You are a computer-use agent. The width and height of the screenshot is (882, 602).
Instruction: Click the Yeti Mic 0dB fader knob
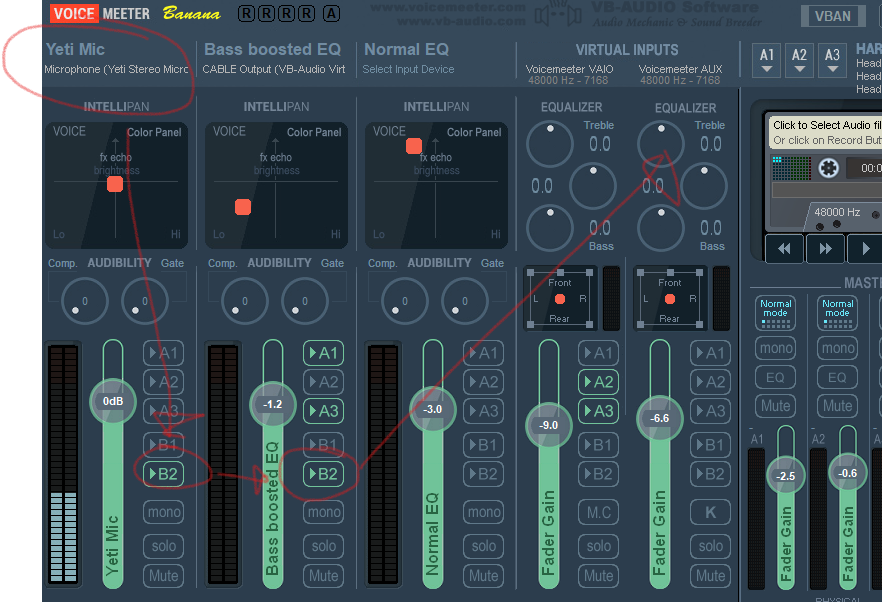point(112,401)
